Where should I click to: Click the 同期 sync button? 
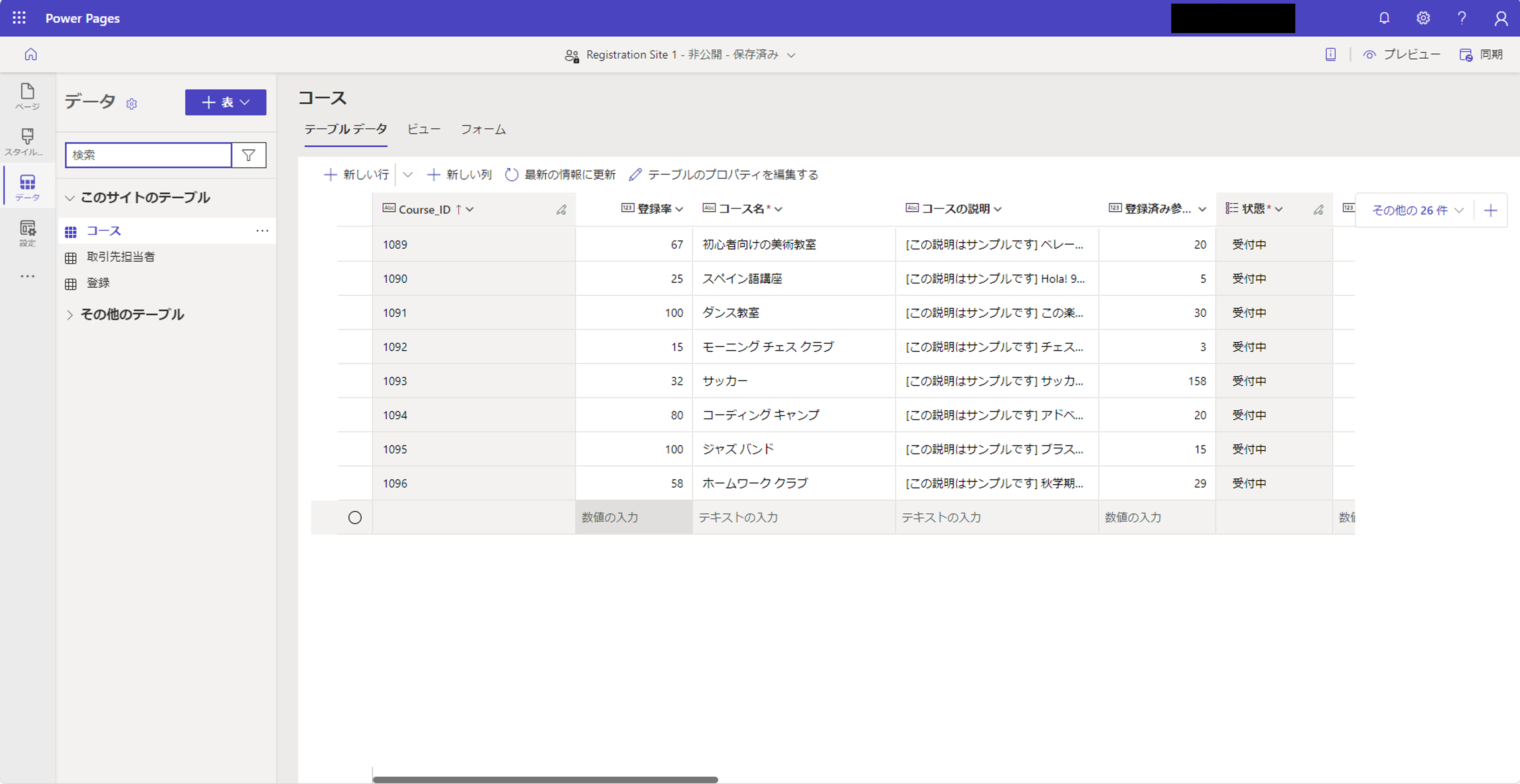pos(1482,54)
